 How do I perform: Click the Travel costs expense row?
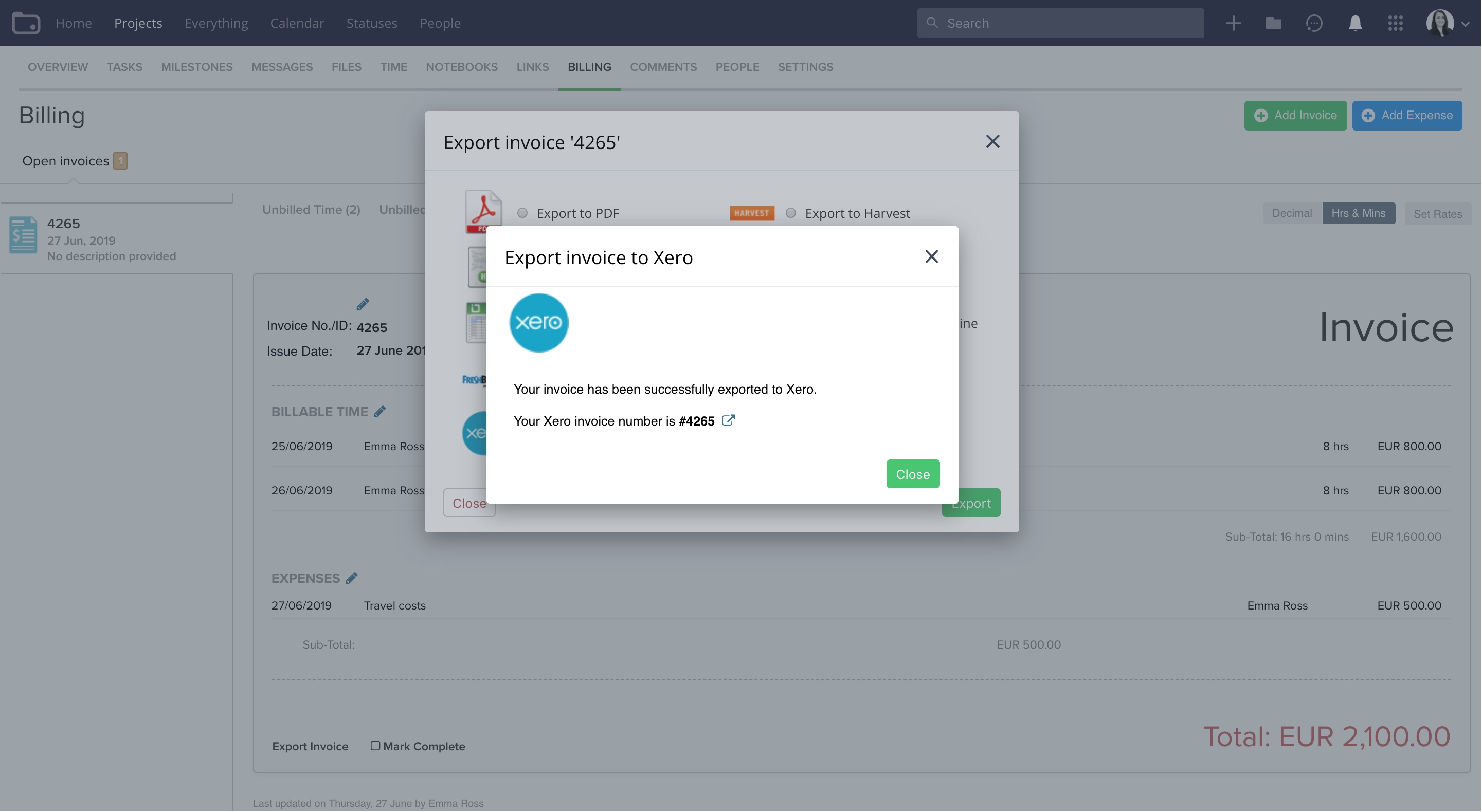pos(861,605)
